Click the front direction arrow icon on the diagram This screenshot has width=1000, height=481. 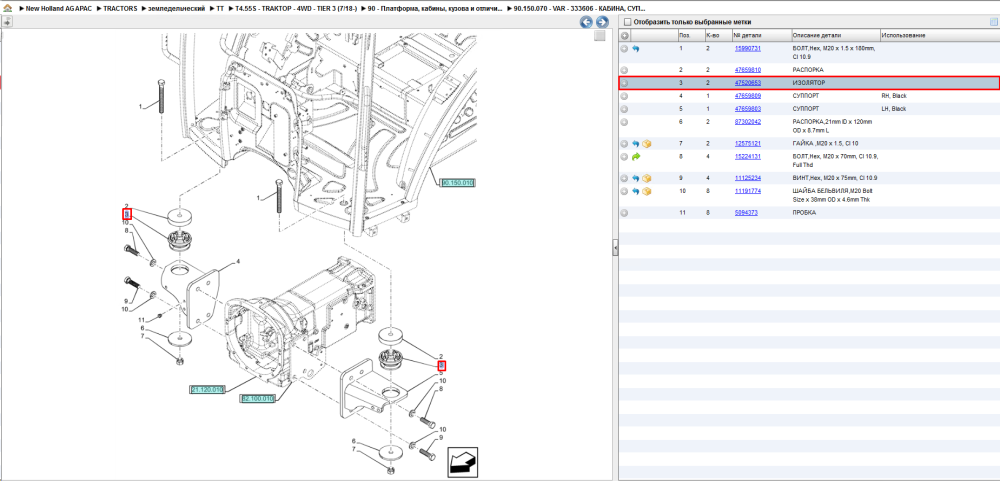[x=462, y=462]
